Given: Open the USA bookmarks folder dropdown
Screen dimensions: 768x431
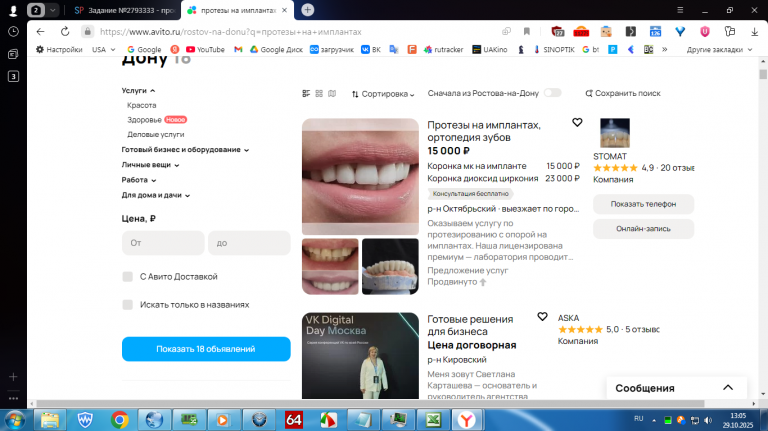Looking at the screenshot, I should tap(103, 49).
